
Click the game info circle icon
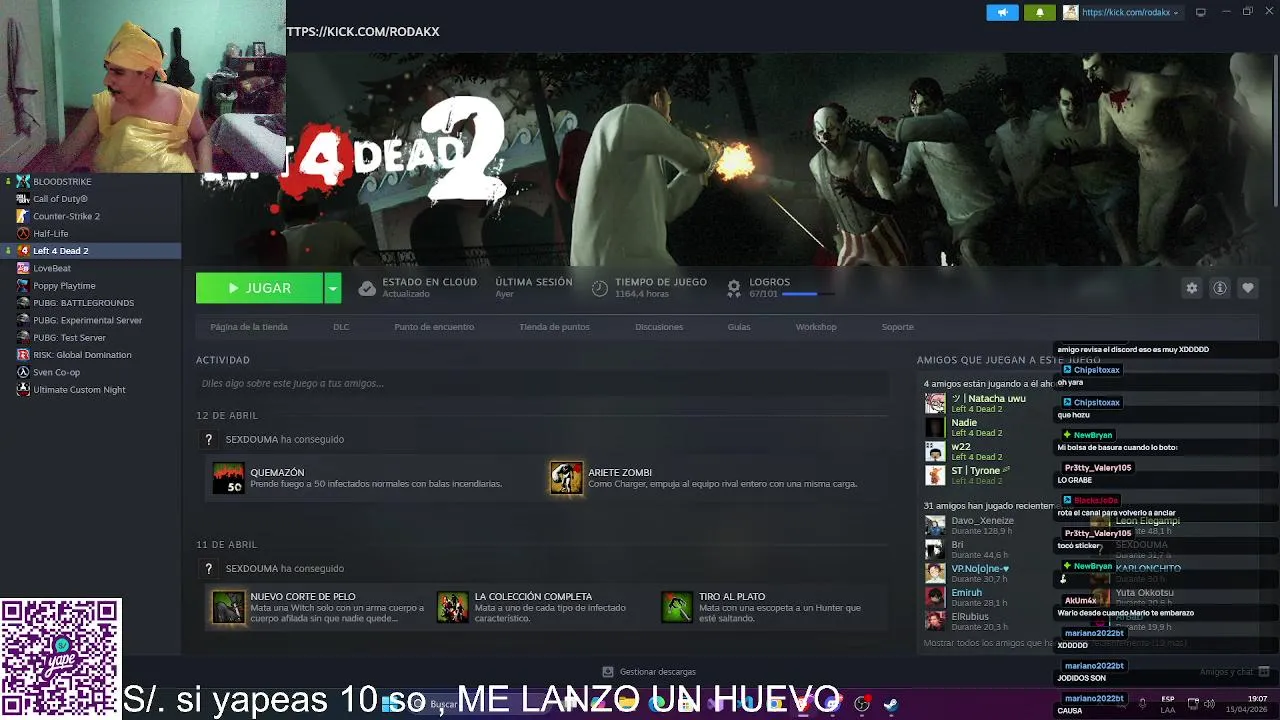[1220, 288]
